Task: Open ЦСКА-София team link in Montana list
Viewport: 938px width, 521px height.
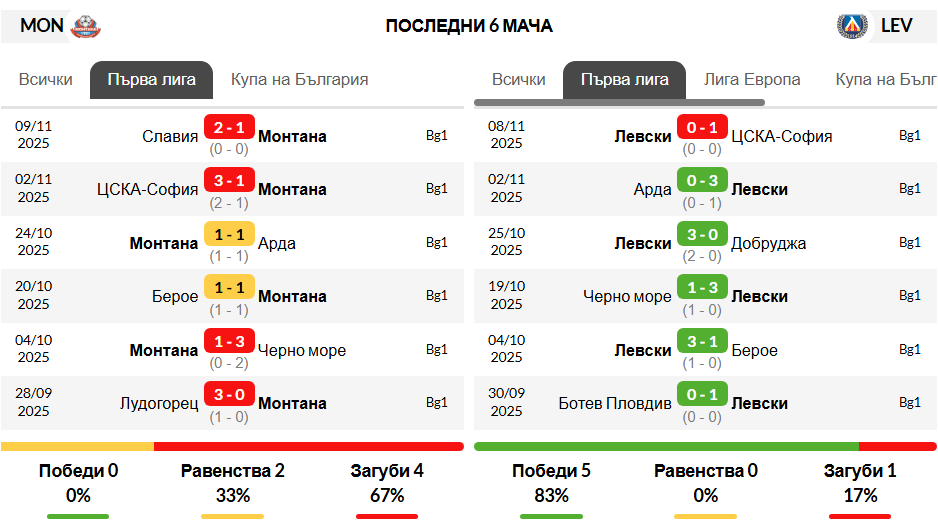Action: pyautogui.click(x=147, y=190)
